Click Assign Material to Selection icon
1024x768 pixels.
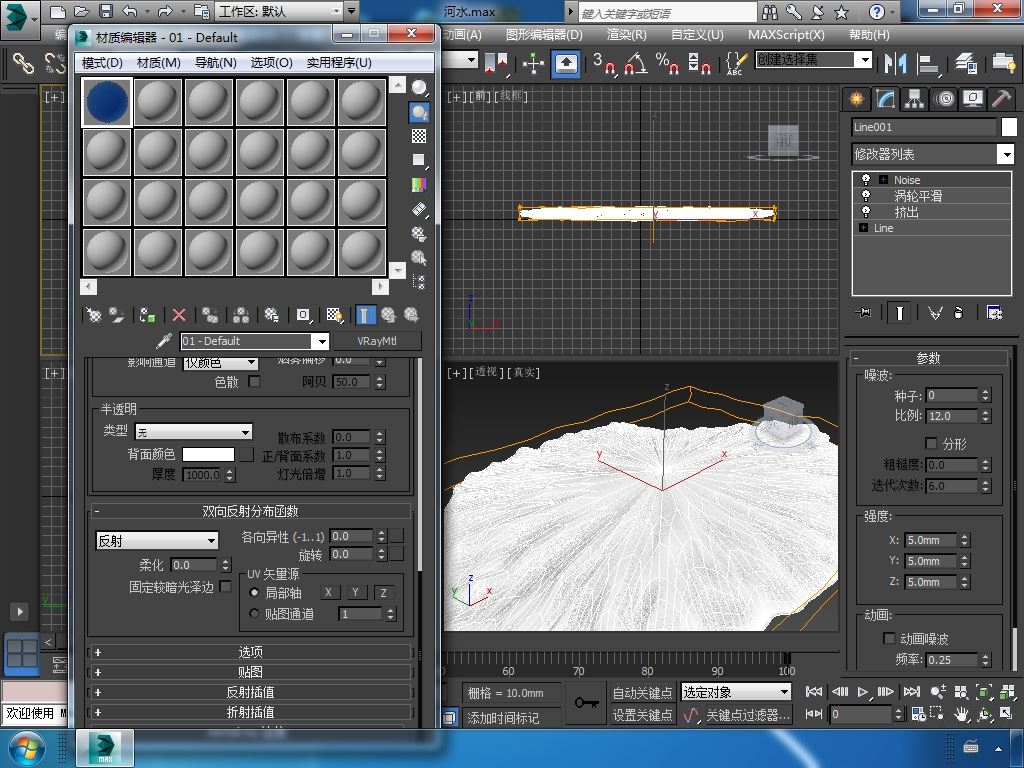tap(148, 315)
